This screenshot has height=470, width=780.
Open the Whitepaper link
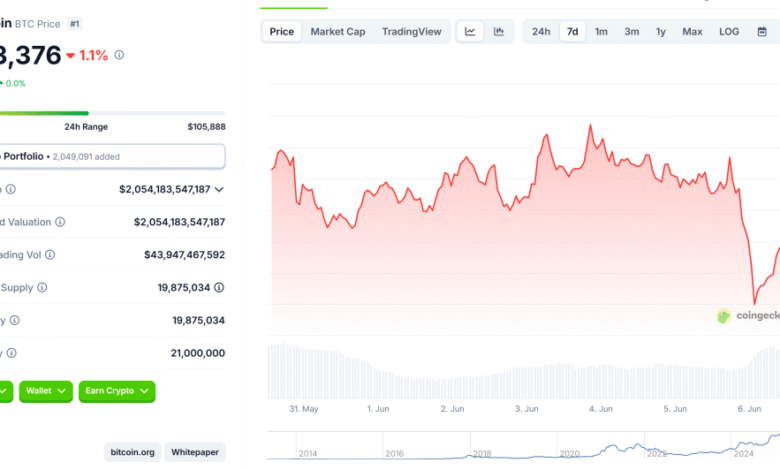point(195,452)
